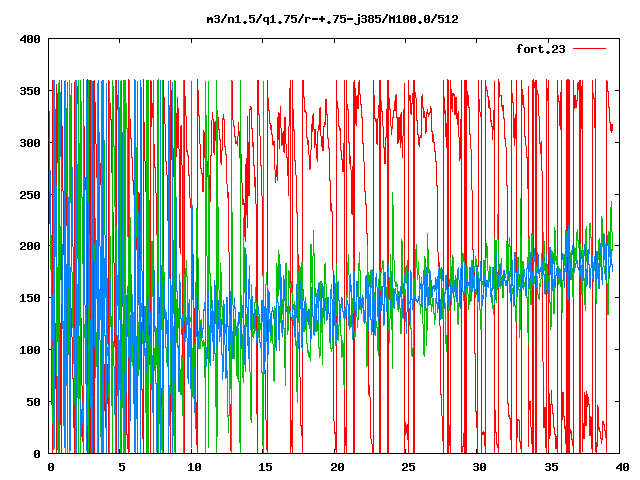Click x-axis label 15

265,467
